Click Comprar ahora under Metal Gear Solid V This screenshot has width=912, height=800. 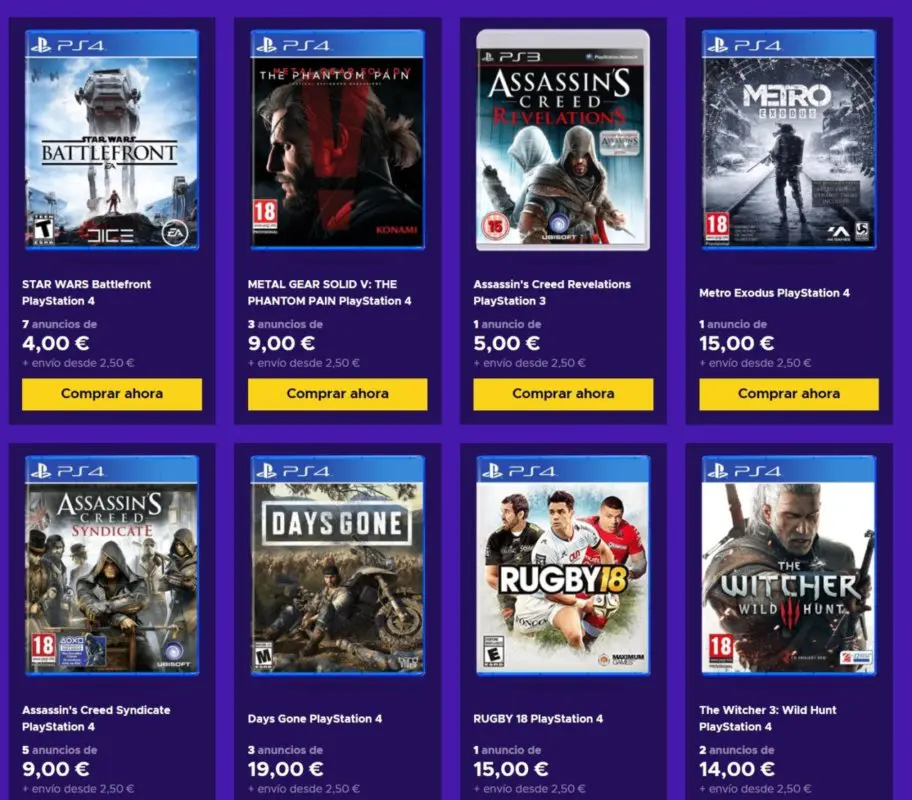click(337, 394)
